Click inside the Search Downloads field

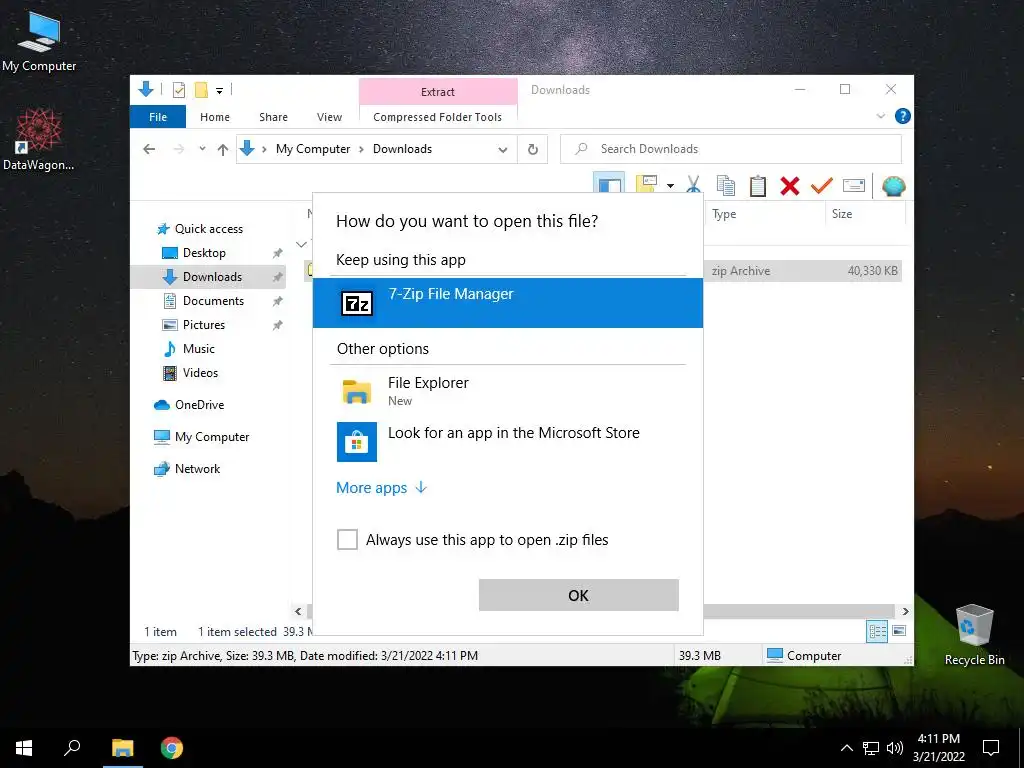coord(731,149)
